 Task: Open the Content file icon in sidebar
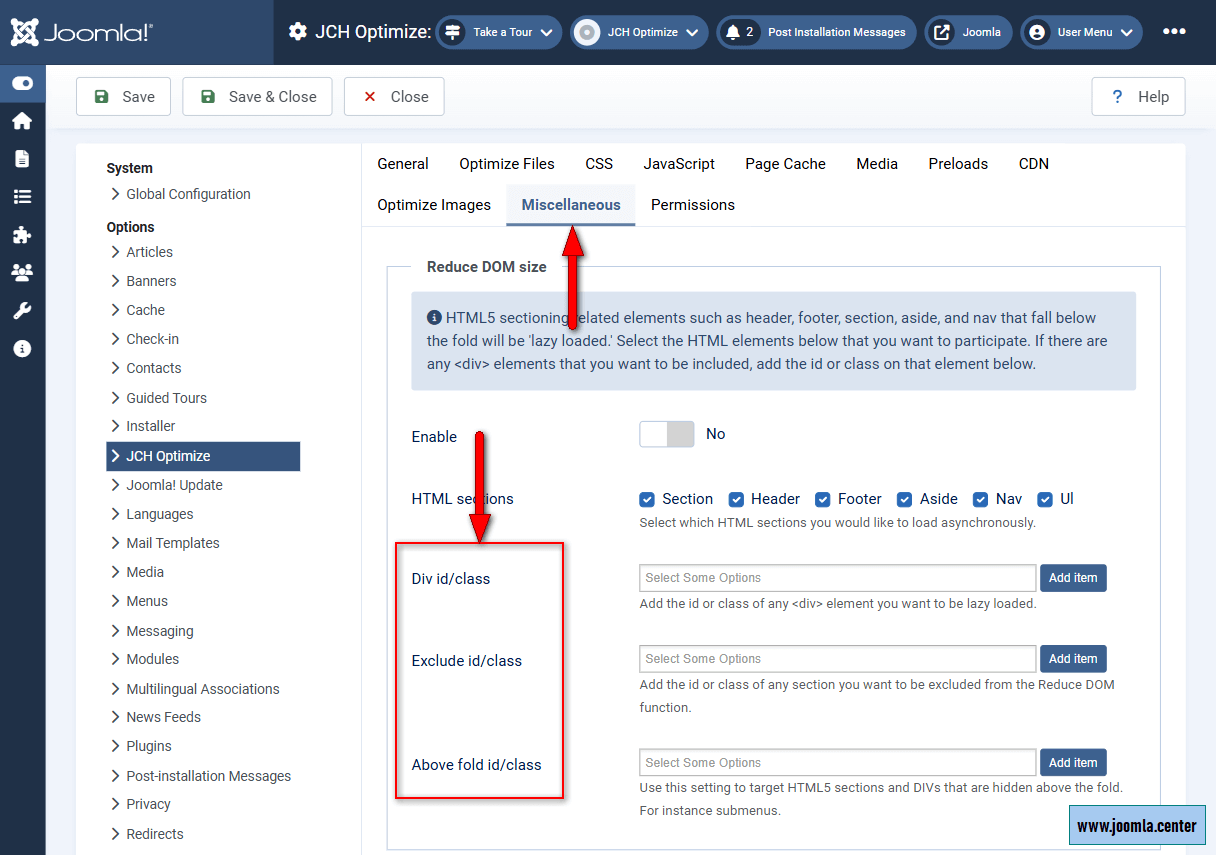pos(22,159)
